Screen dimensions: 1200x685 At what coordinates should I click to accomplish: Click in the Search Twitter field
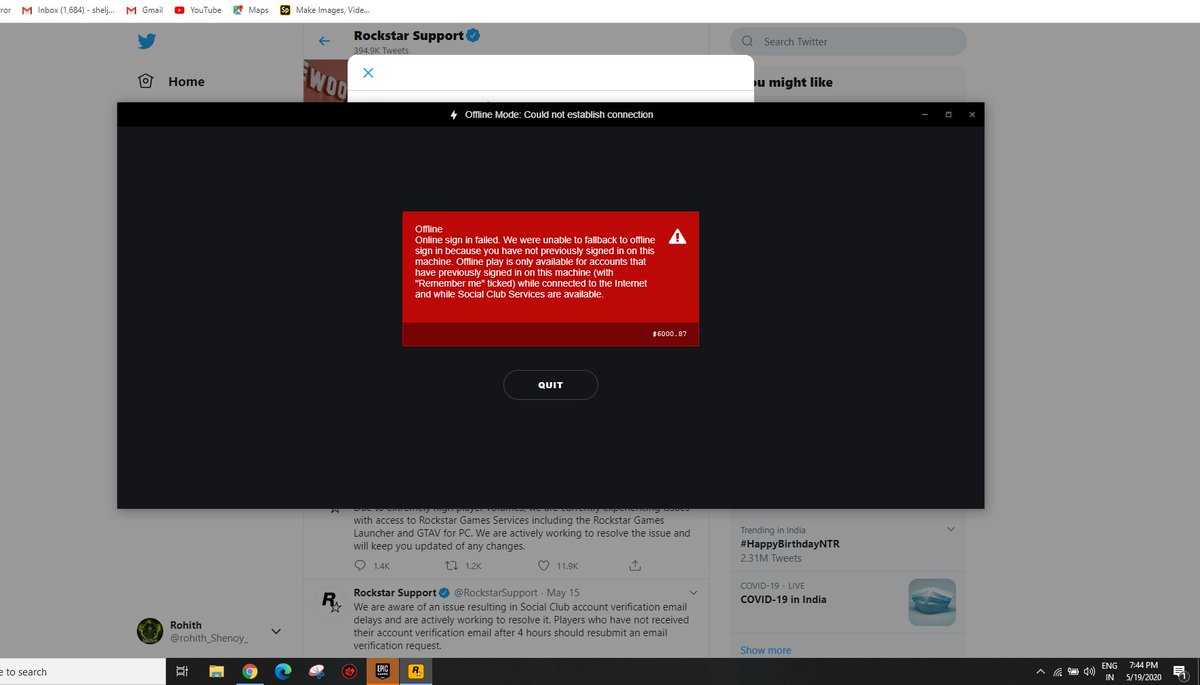[x=848, y=41]
